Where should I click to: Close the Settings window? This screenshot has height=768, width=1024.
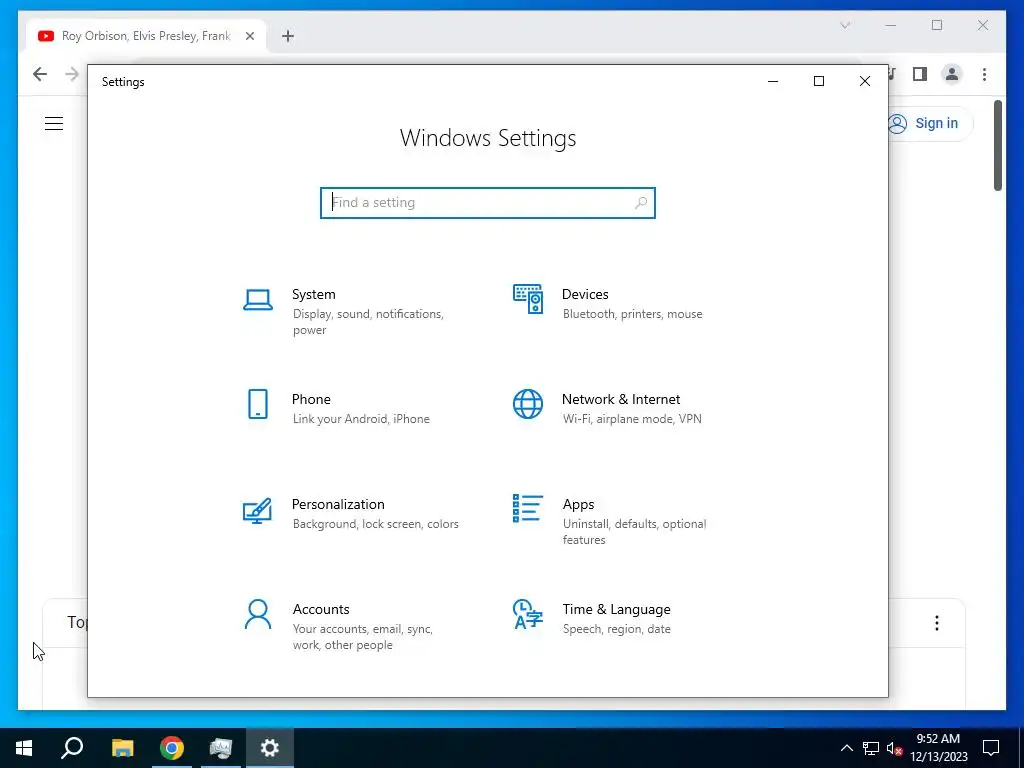pos(865,82)
